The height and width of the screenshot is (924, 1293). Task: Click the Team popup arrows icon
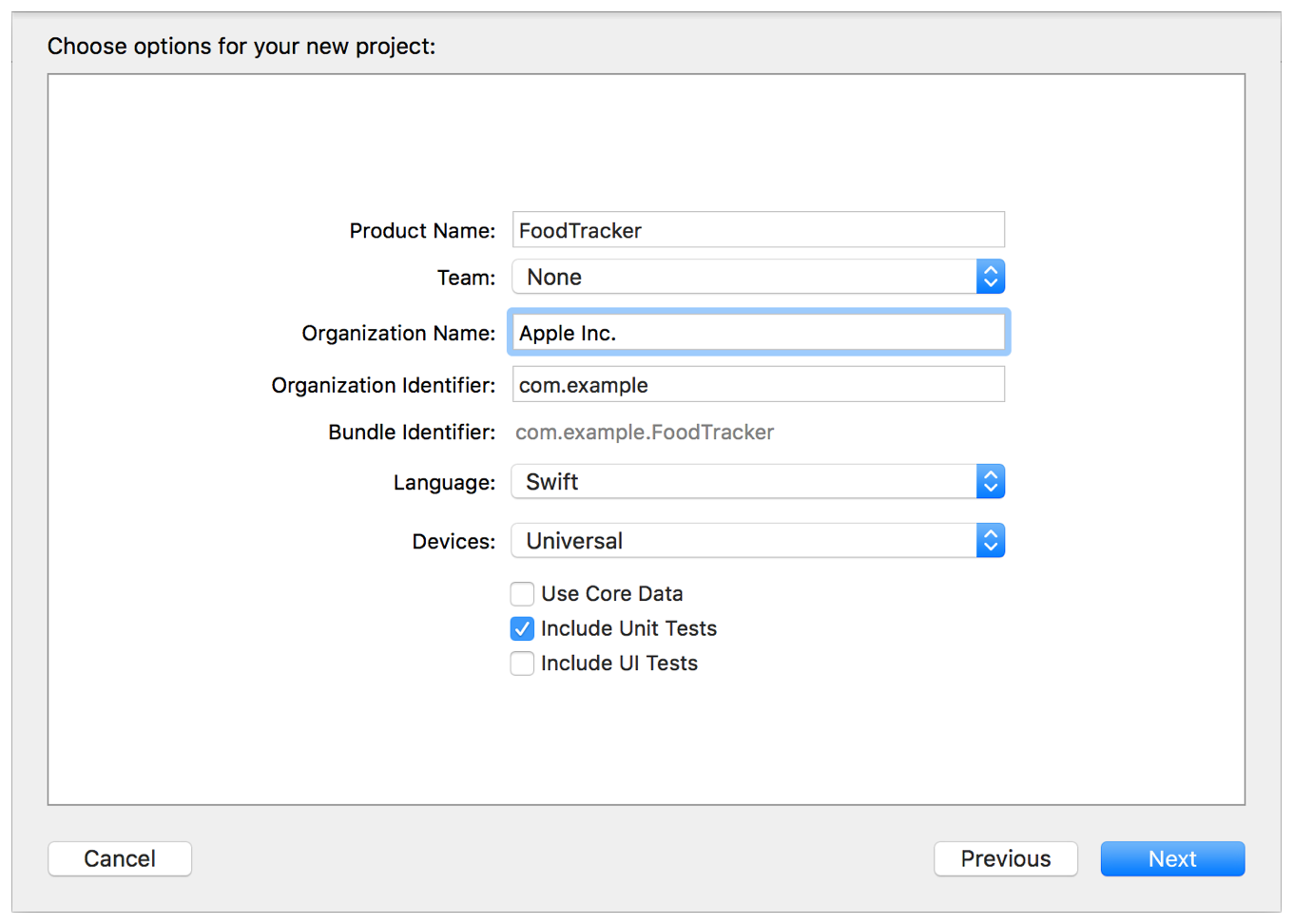point(990,277)
